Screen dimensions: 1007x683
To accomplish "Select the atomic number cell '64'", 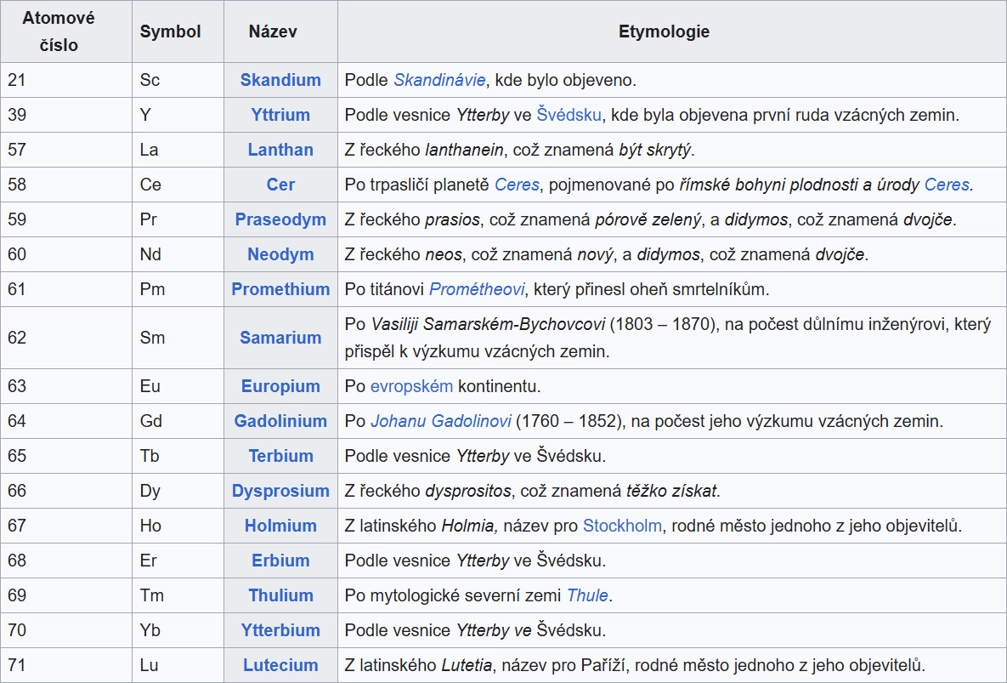I will (66, 420).
